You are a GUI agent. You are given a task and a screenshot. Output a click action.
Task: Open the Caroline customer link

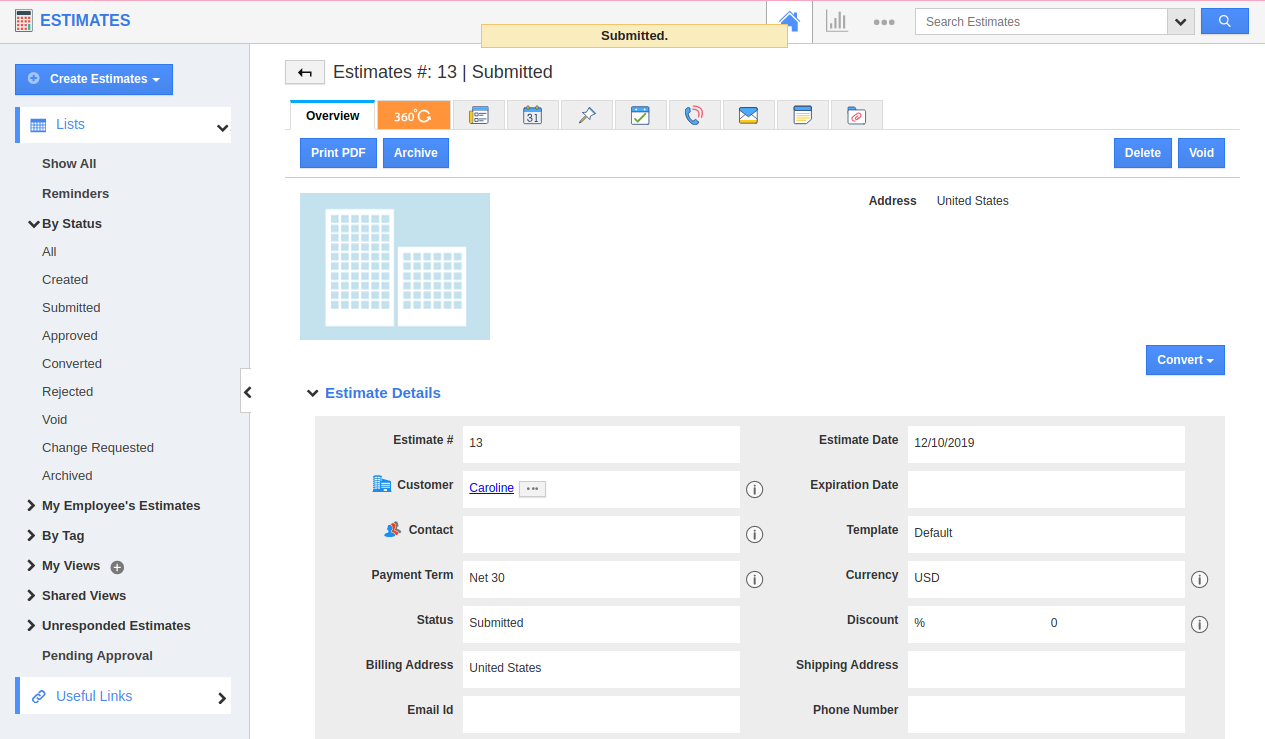point(491,488)
